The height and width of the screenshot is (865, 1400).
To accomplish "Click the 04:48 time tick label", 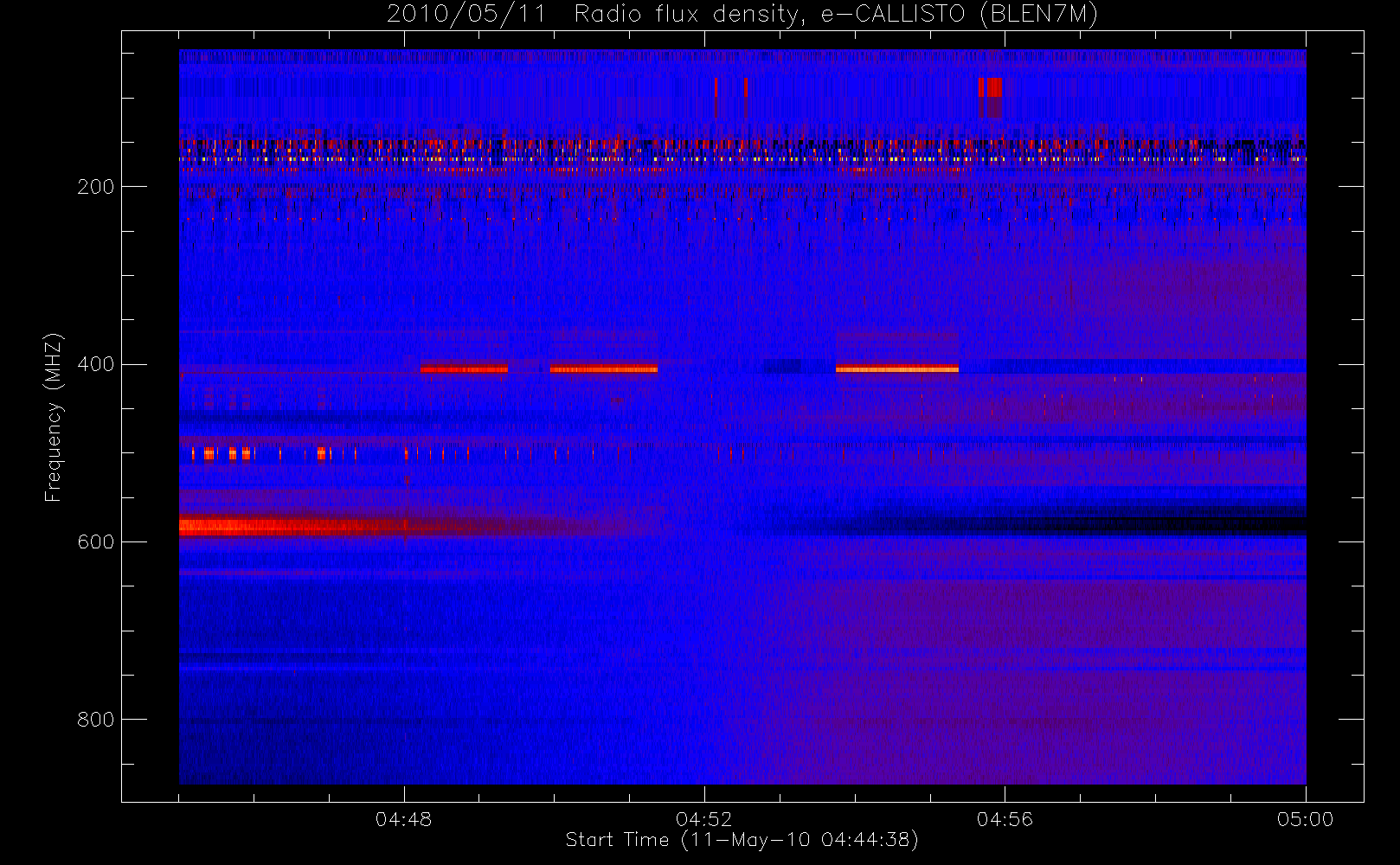I will [403, 818].
